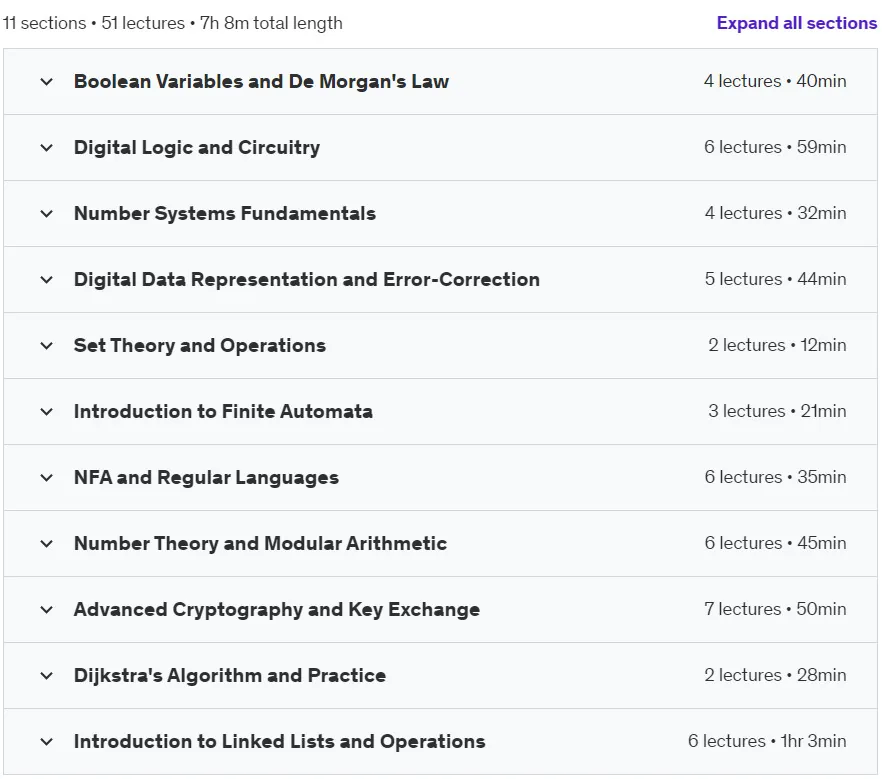Click the 6 lectures 1hr 3min label
The image size is (882, 779).
point(767,741)
